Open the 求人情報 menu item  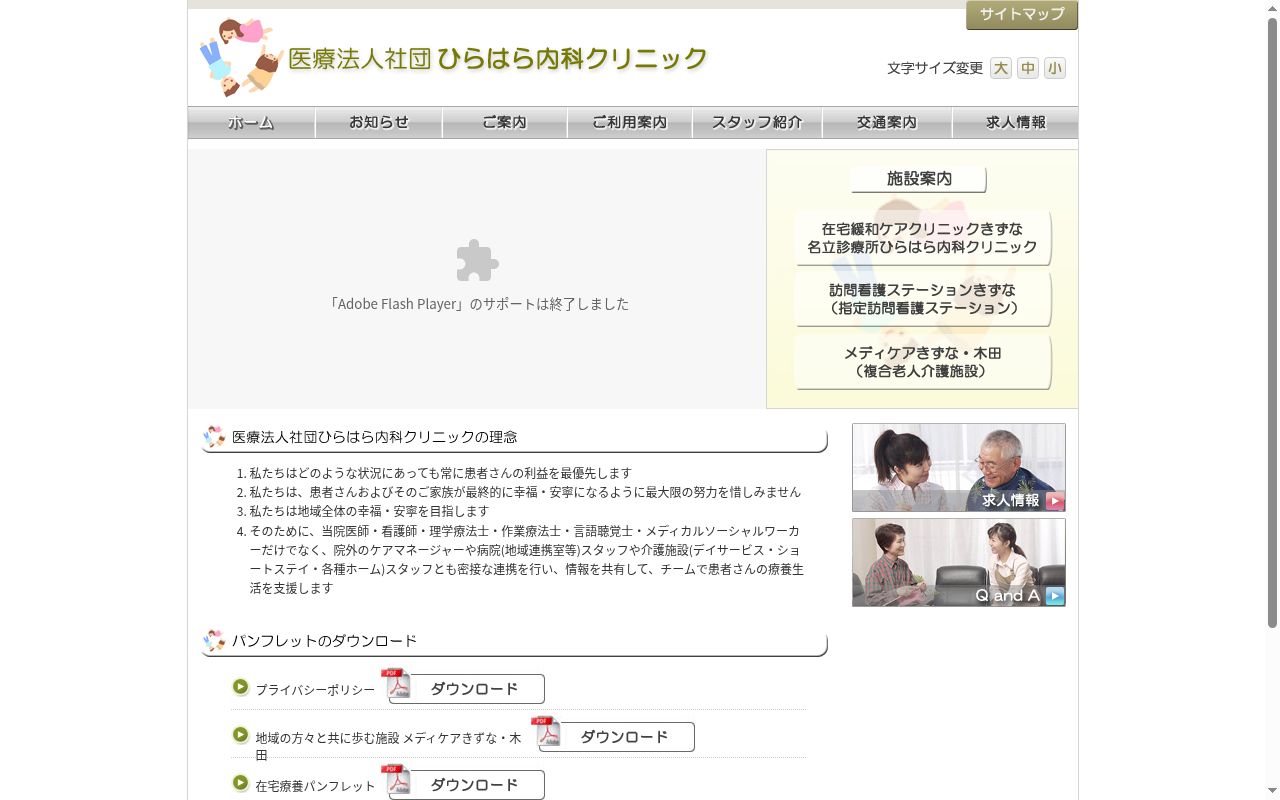click(x=1015, y=122)
